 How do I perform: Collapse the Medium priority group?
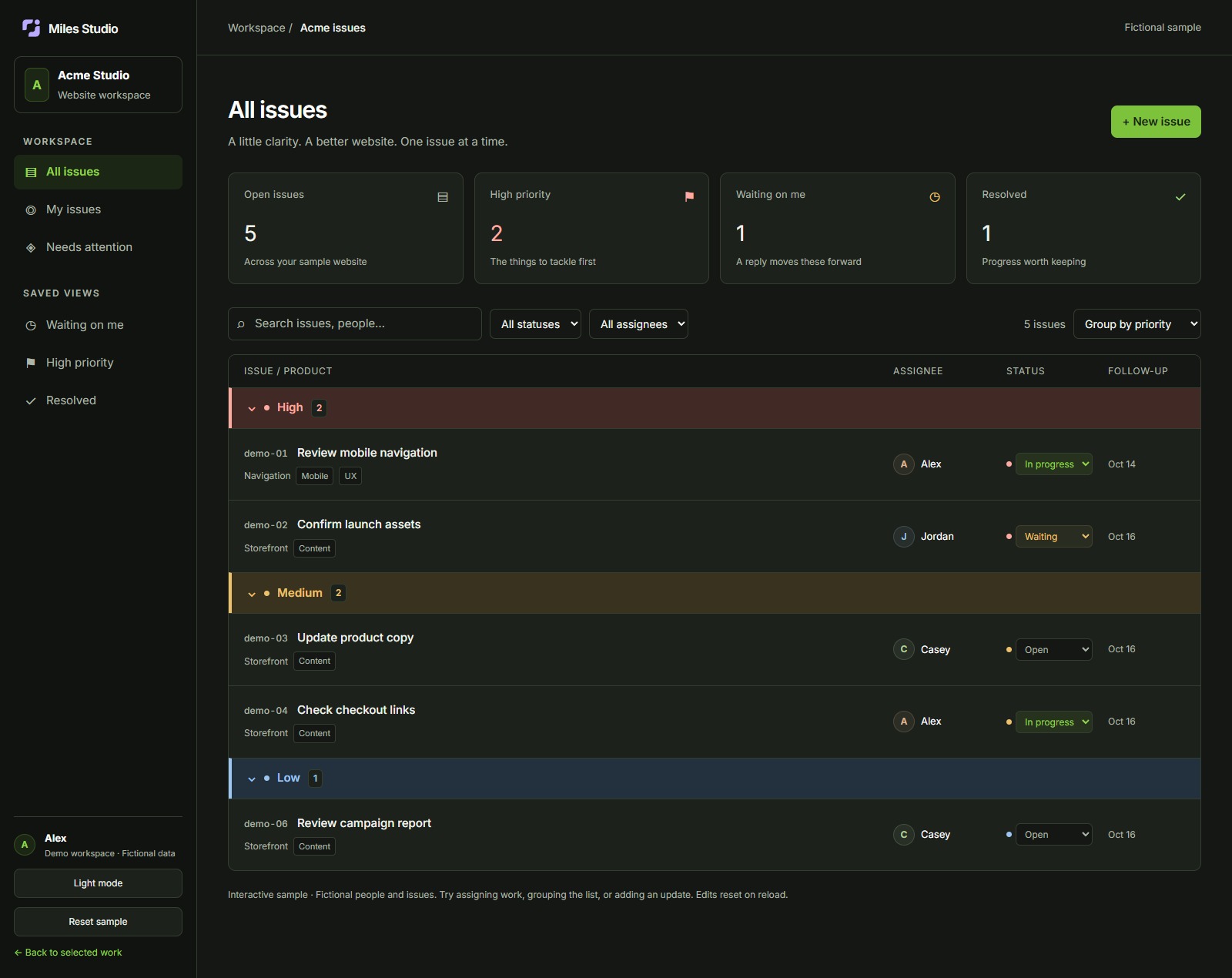(x=252, y=594)
